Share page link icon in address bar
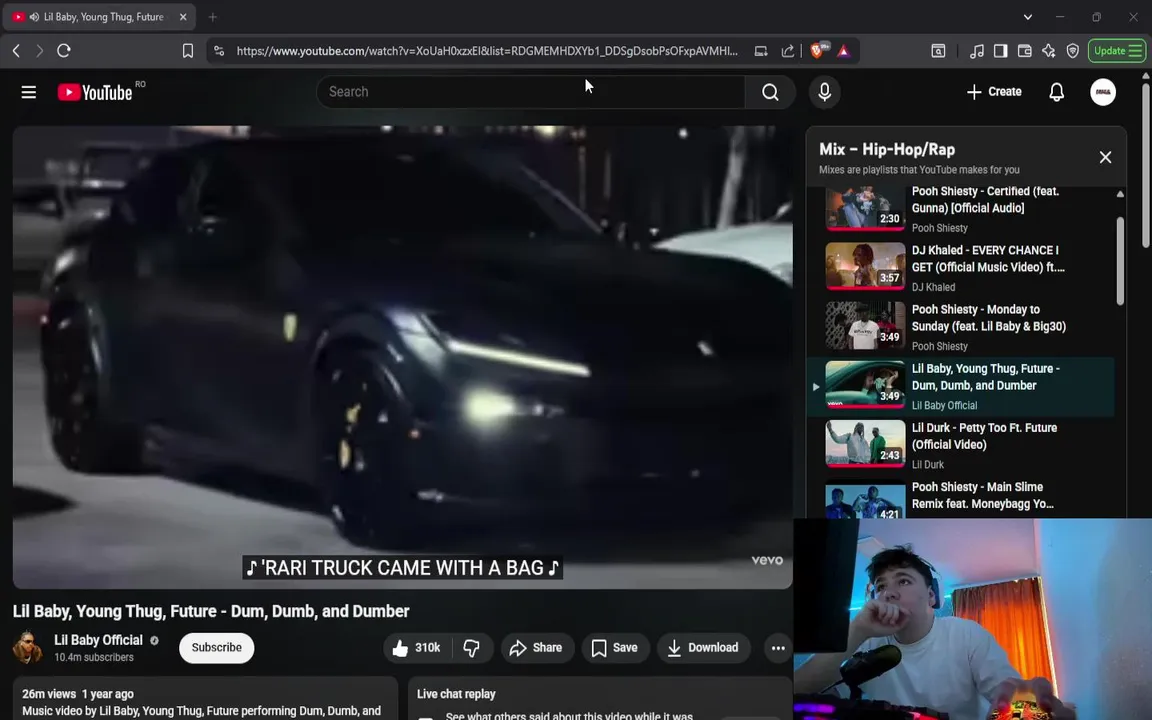 (788, 51)
